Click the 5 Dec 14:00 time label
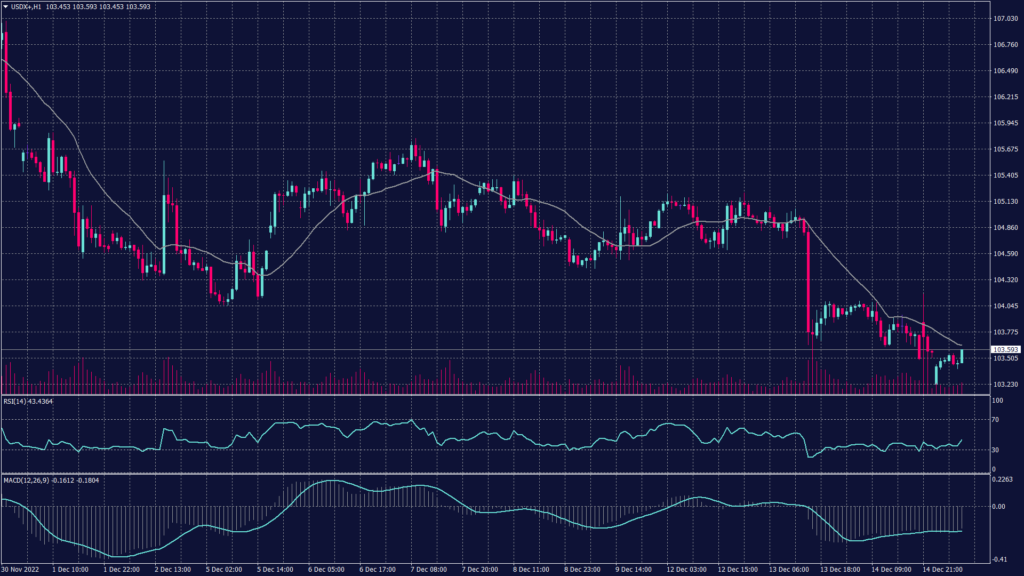1024x576 pixels. [277, 569]
